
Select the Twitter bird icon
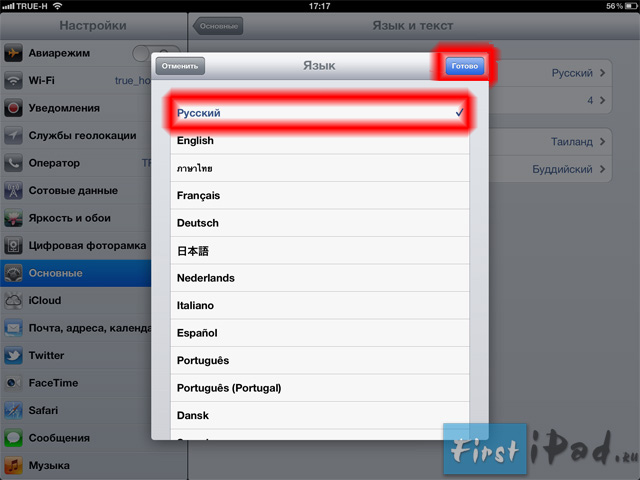click(13, 356)
